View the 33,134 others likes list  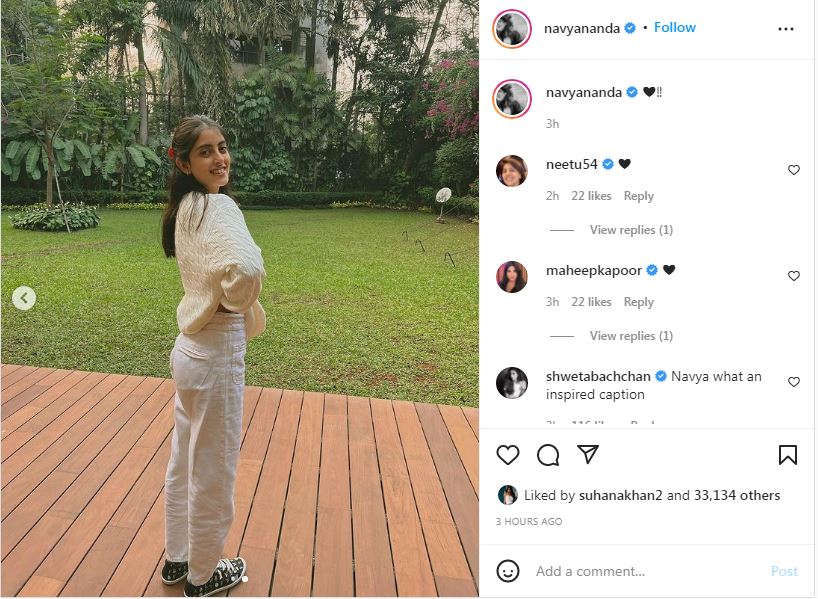[x=737, y=495]
